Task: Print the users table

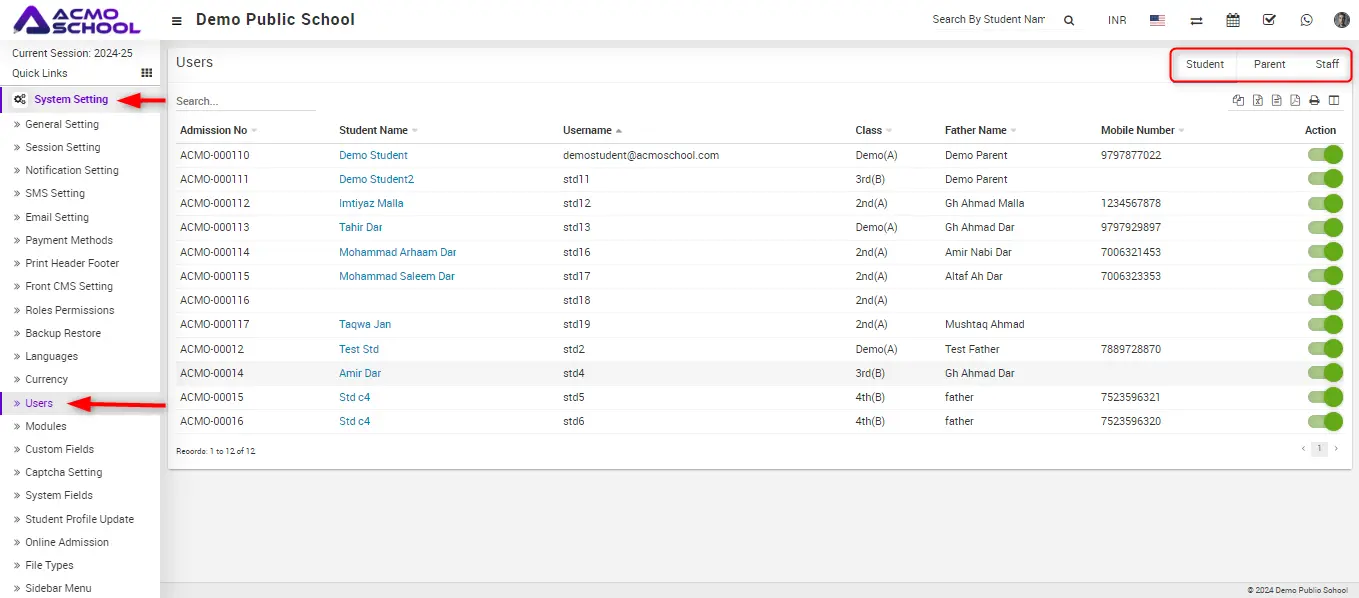Action: tap(1315, 100)
